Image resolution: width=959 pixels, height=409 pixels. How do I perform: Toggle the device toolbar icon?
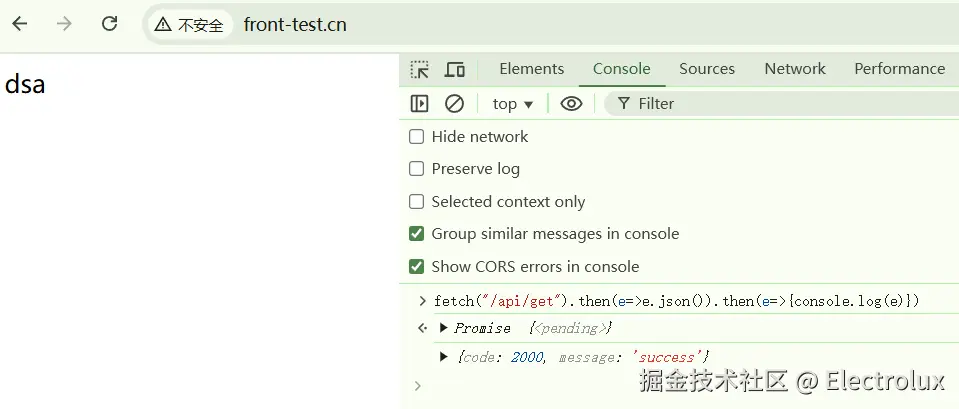pos(455,69)
